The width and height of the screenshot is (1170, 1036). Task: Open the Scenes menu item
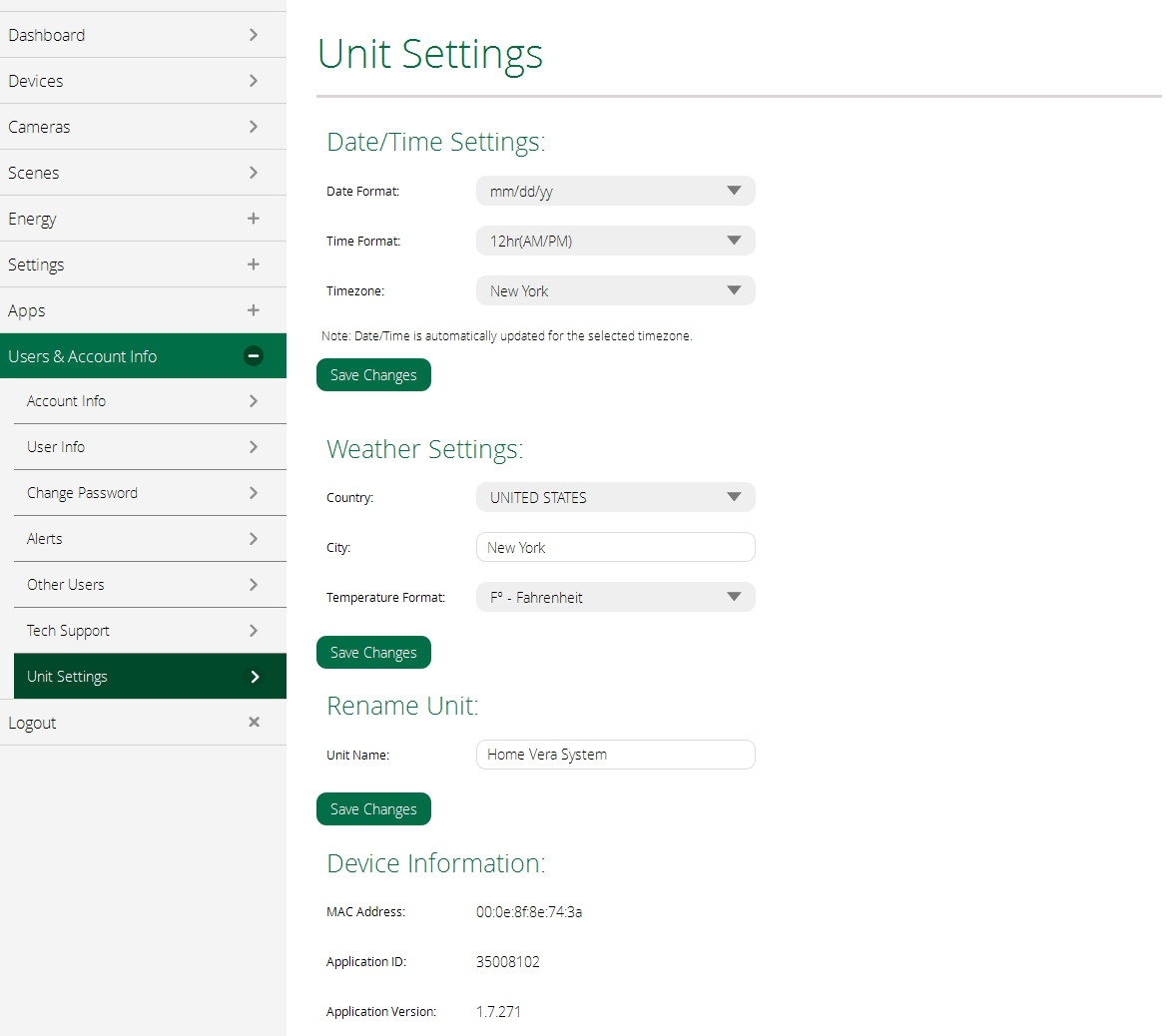(x=143, y=173)
